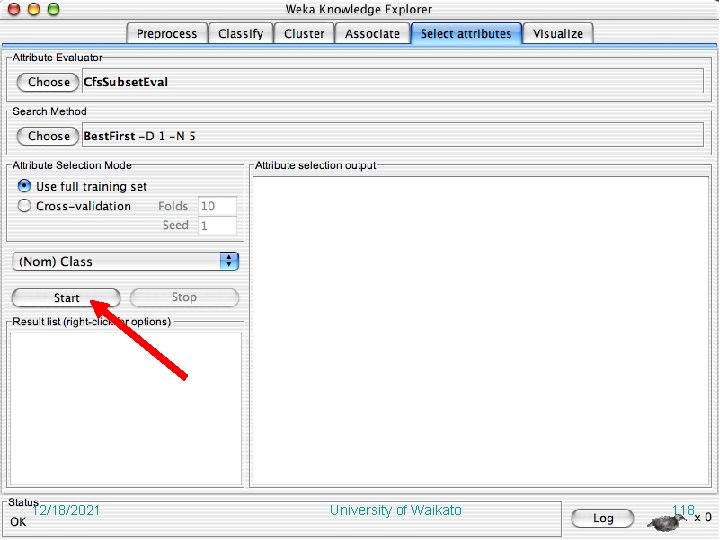
Task: Click the Weka bird icon in status bar
Action: (x=667, y=522)
